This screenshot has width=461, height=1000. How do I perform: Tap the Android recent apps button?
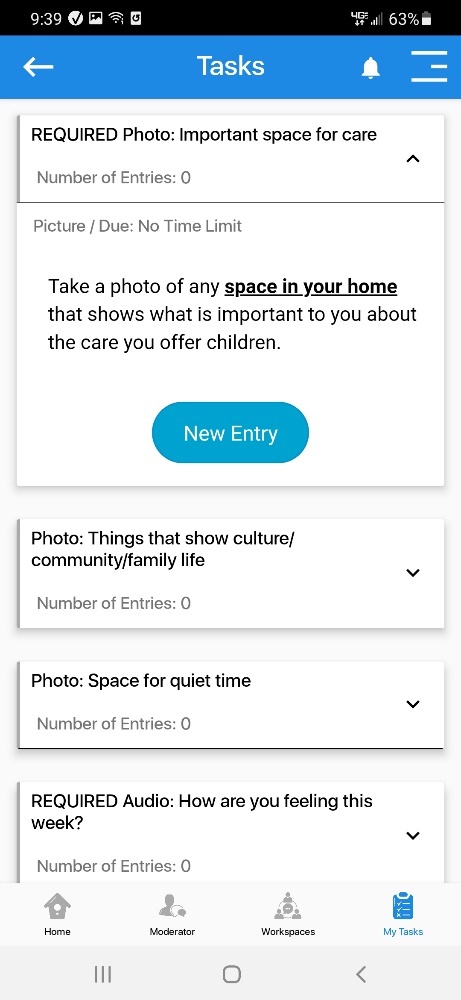pos(103,974)
